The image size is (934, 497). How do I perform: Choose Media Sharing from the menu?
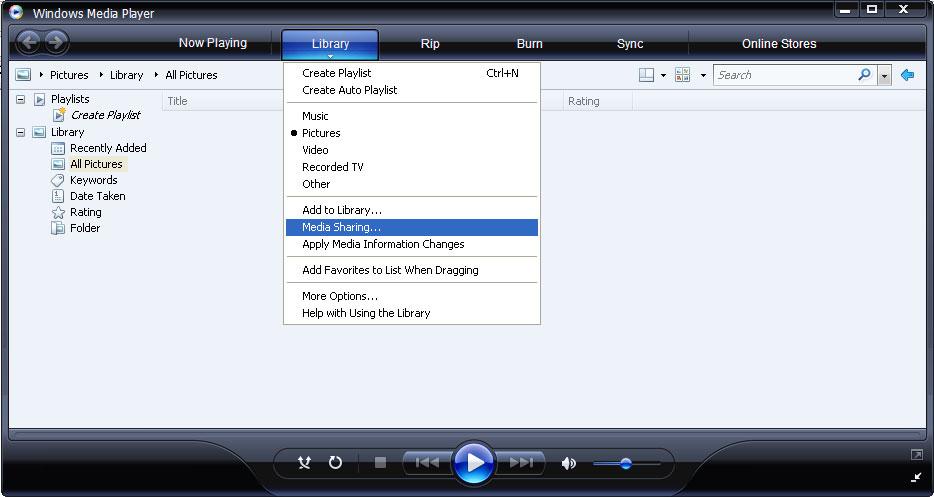[x=411, y=227]
